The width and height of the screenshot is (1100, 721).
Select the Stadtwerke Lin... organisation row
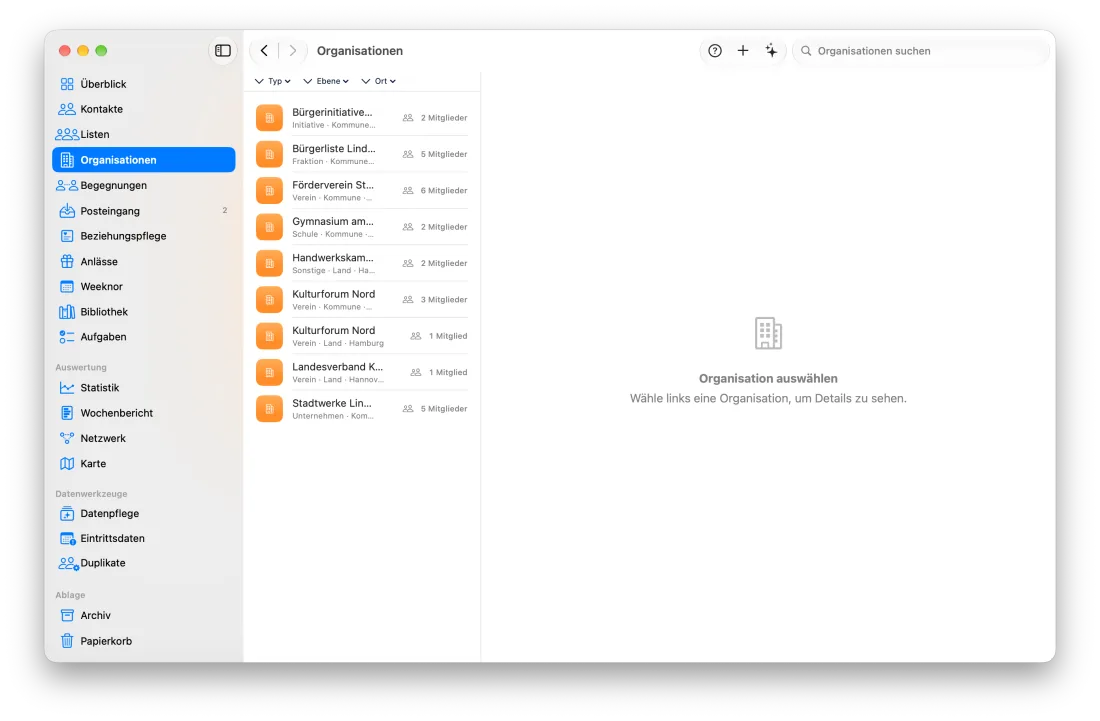tap(361, 410)
